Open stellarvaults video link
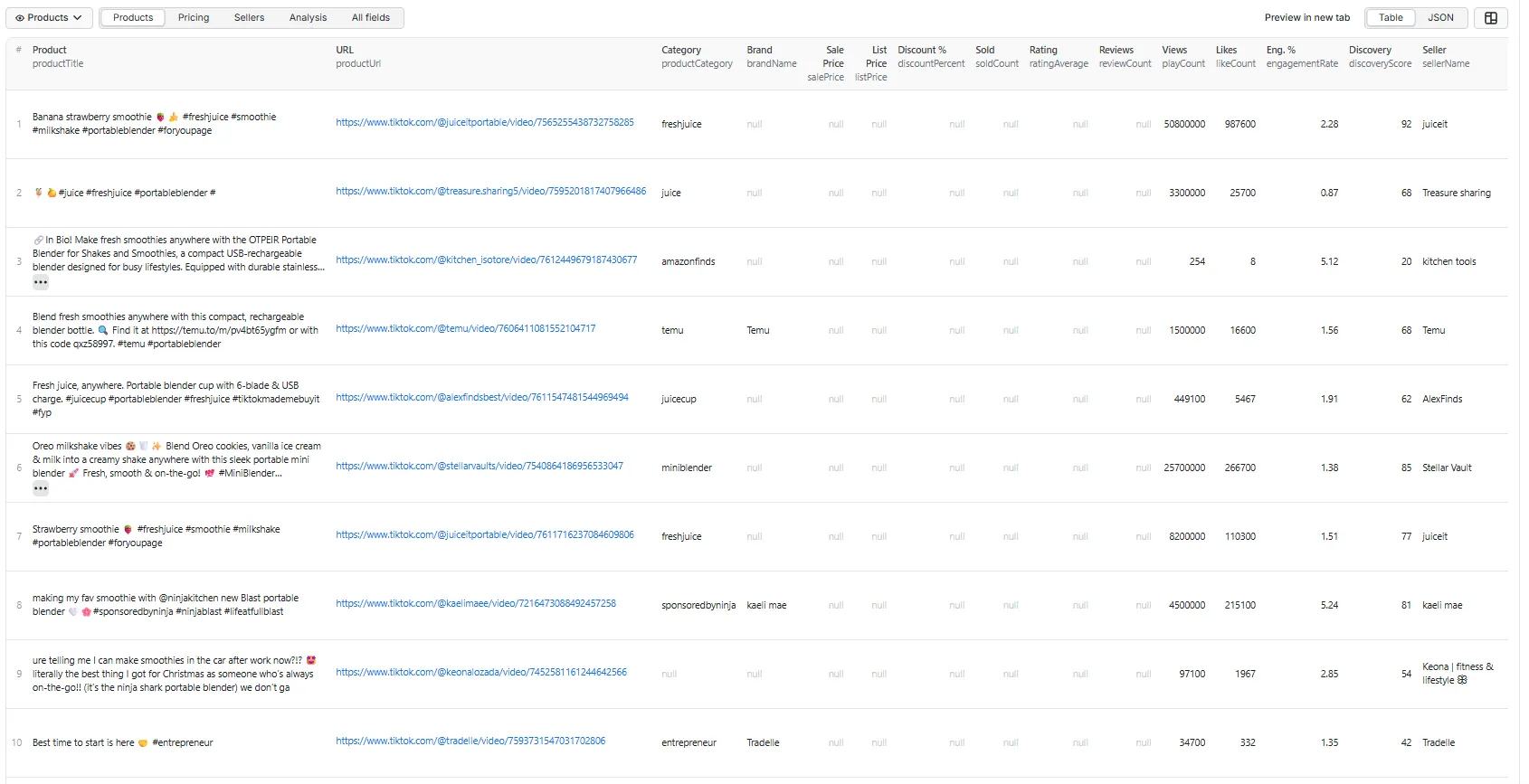1529x784 pixels. (x=480, y=466)
